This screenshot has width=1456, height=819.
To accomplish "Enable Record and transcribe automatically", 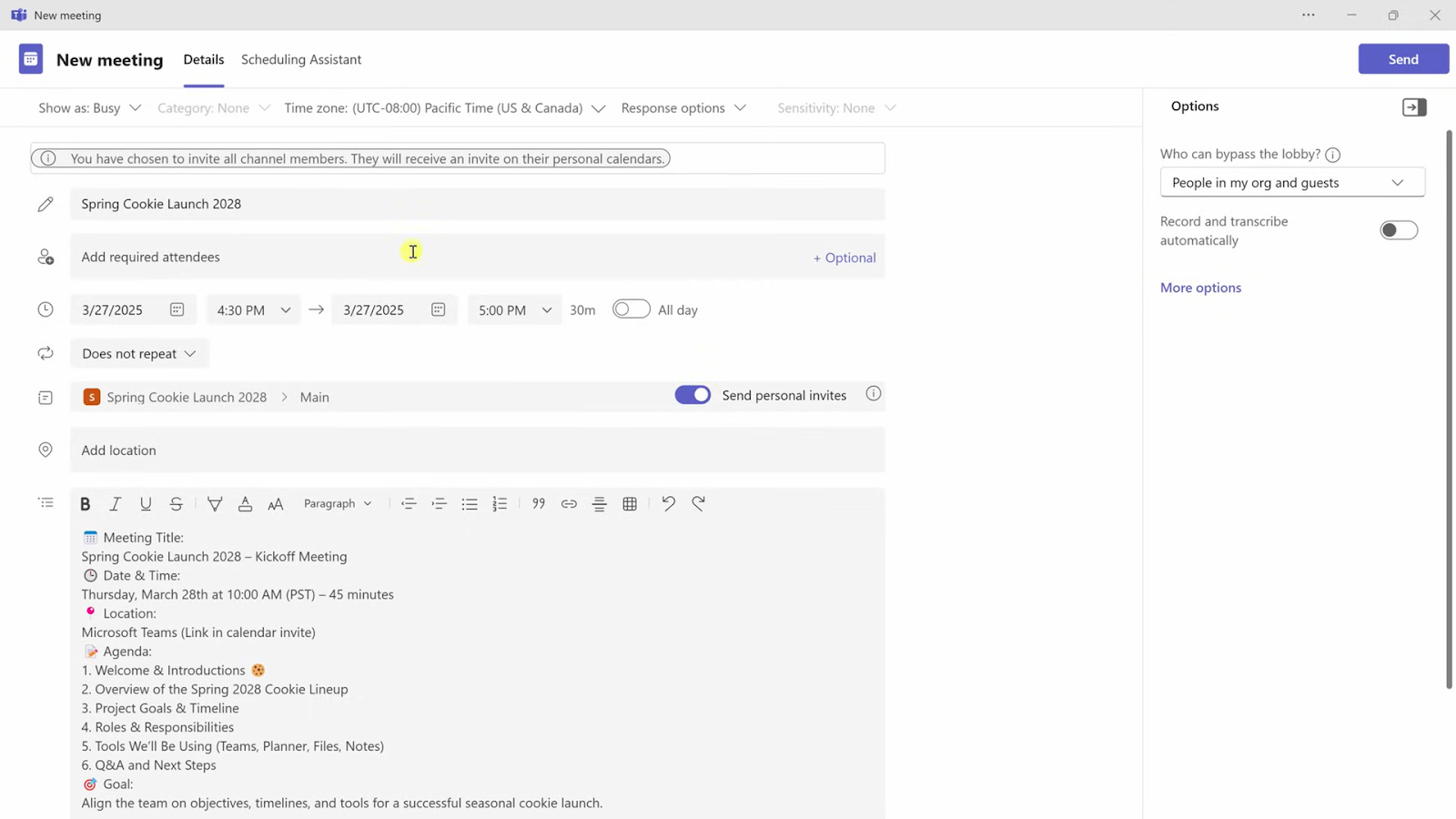I will (x=1399, y=230).
